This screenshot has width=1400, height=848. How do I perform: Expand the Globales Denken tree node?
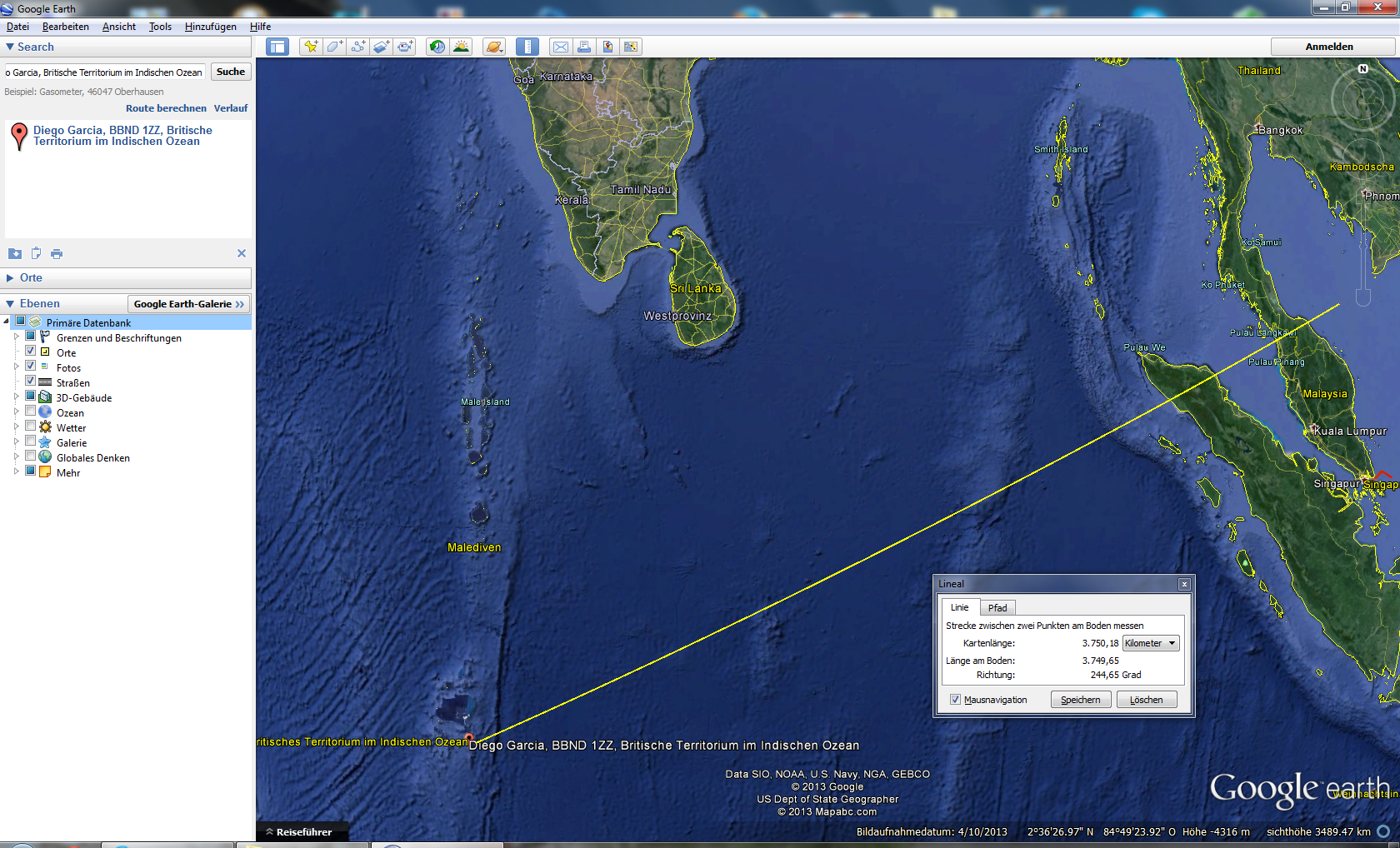point(16,457)
